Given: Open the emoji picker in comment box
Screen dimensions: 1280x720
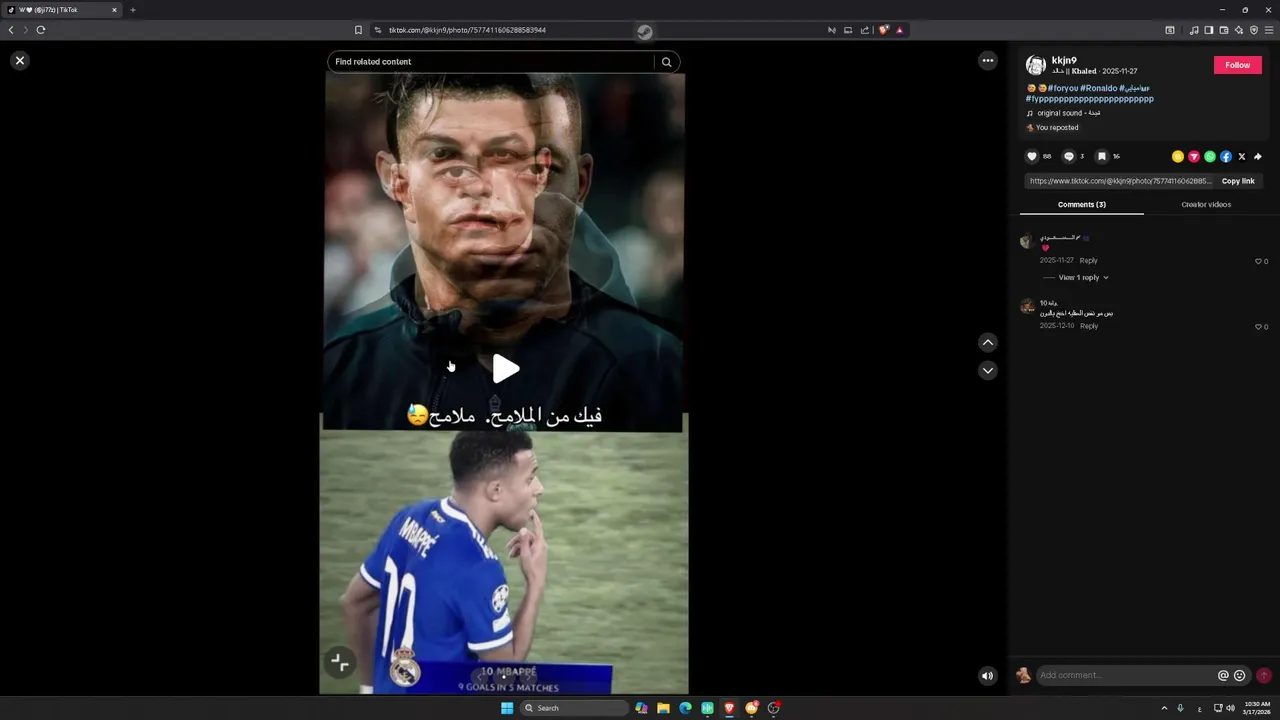Looking at the screenshot, I should pyautogui.click(x=1240, y=675).
